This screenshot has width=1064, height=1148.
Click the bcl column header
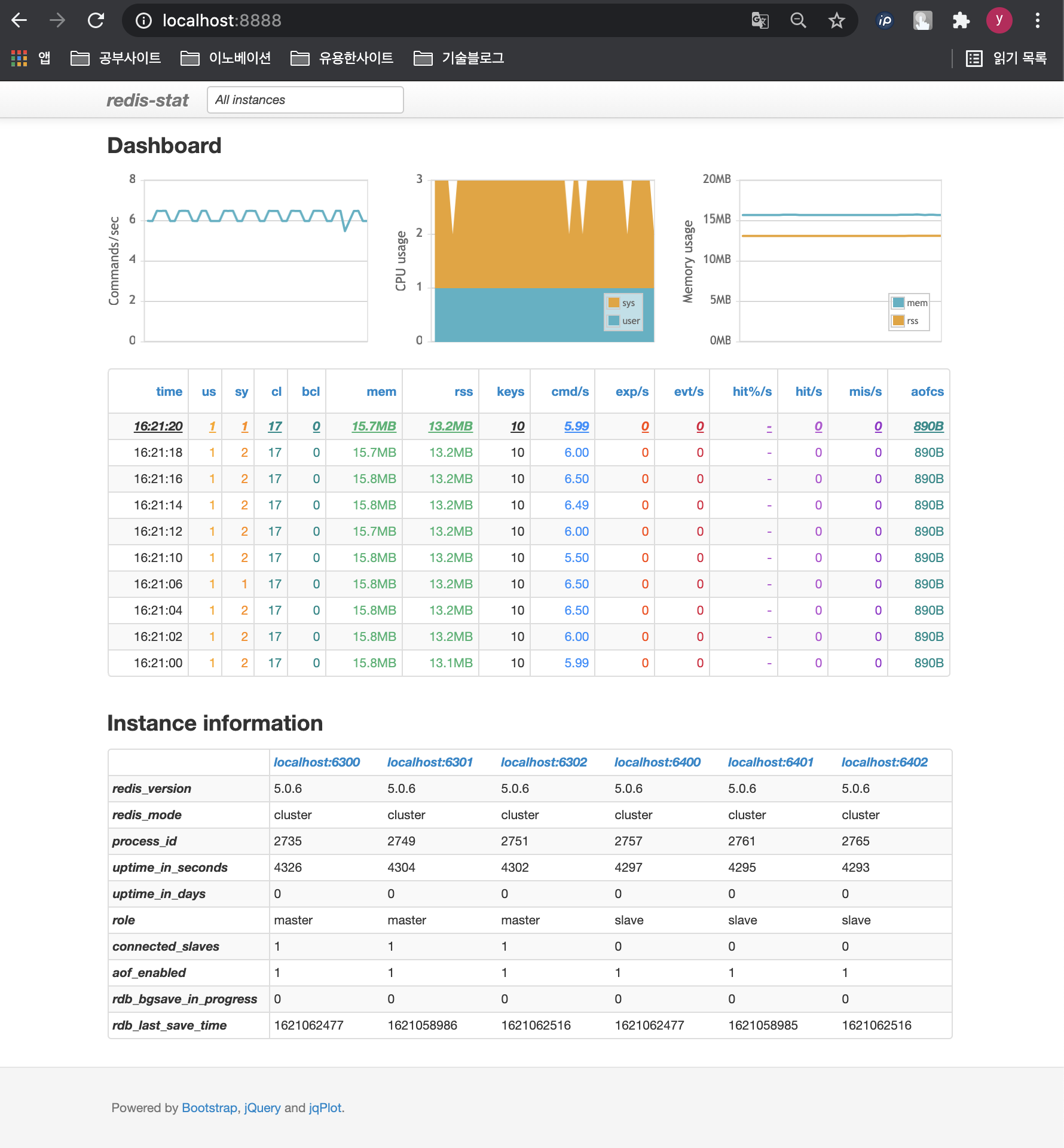click(x=310, y=391)
